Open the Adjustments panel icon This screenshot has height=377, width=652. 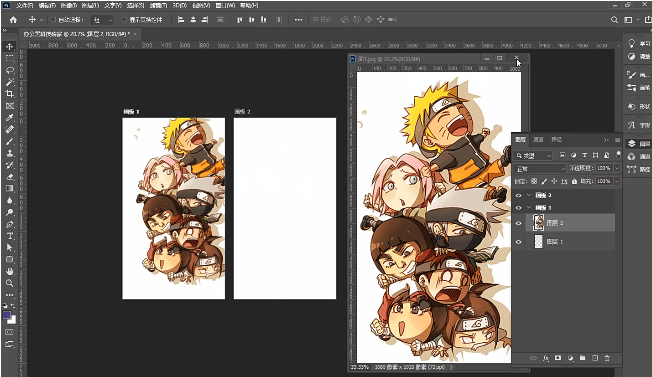point(631,56)
